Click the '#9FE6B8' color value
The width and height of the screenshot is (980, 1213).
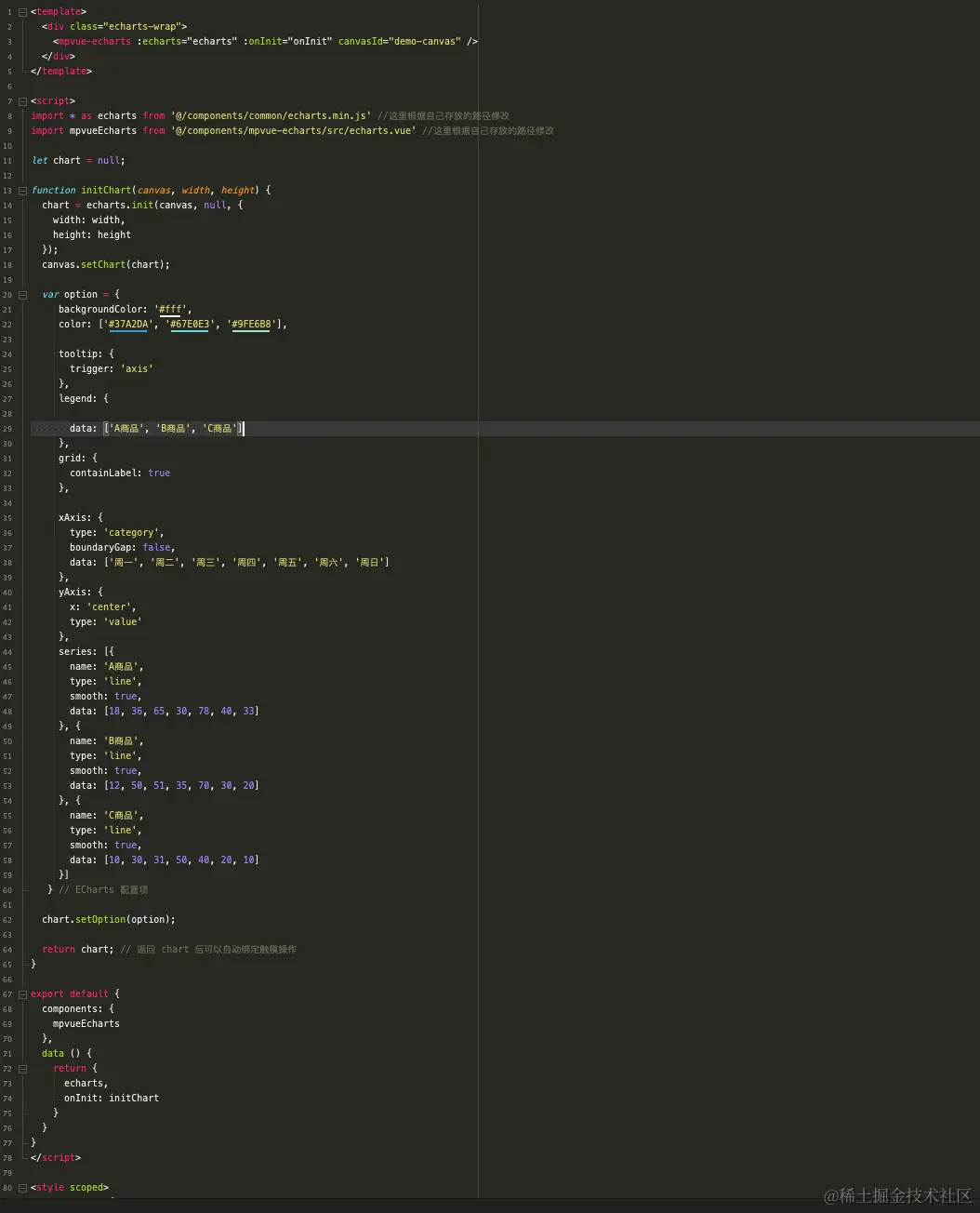[x=251, y=325]
